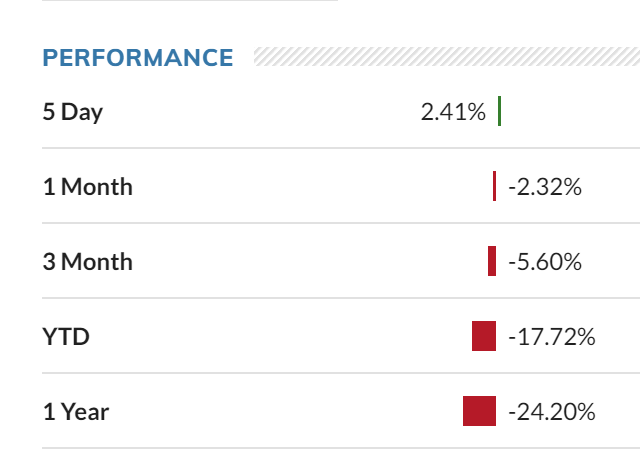Screen dimensions: 640x464
Task: Click the green 5 Day performance bar
Action: (499, 111)
